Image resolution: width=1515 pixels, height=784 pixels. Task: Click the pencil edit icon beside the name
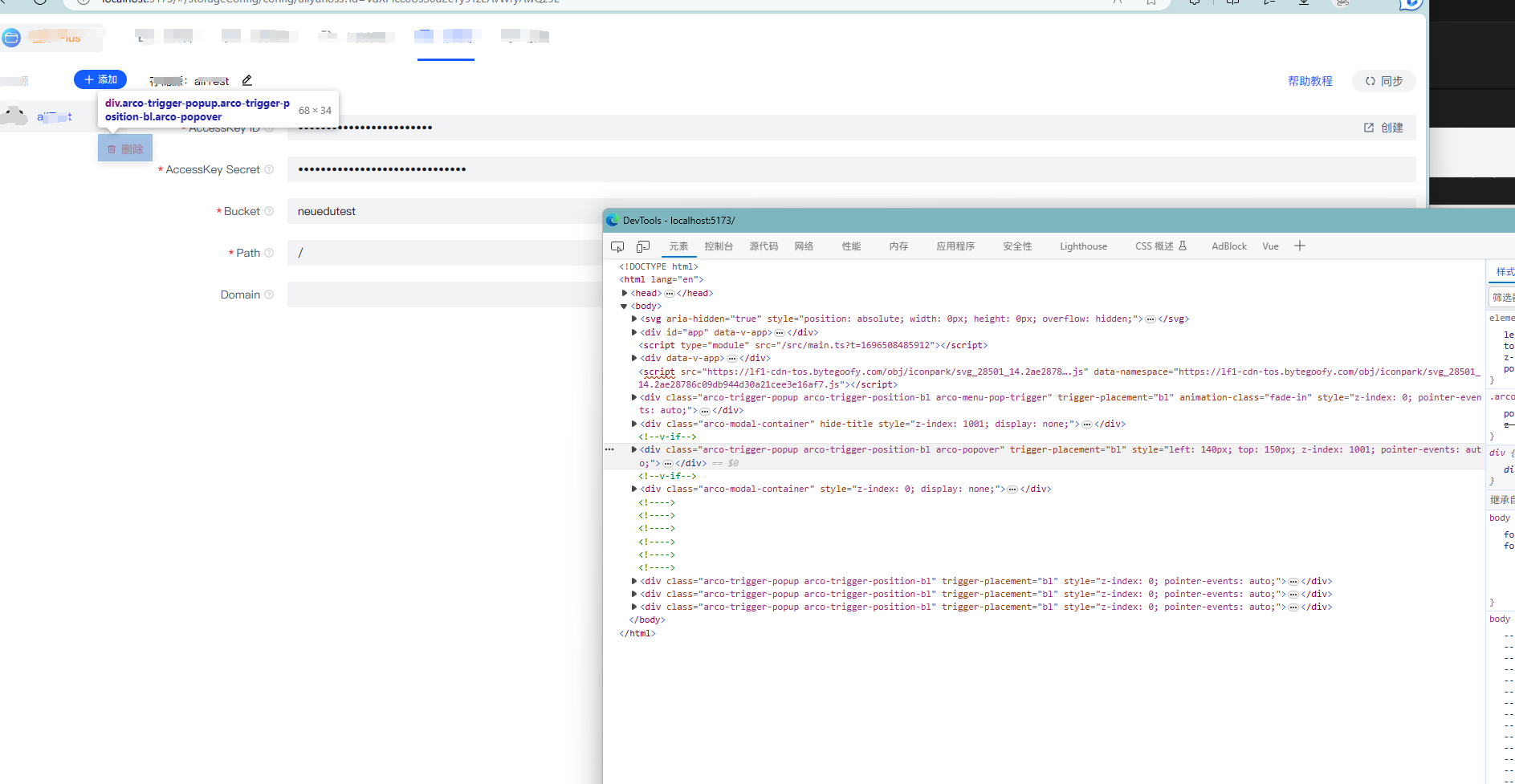coord(247,80)
